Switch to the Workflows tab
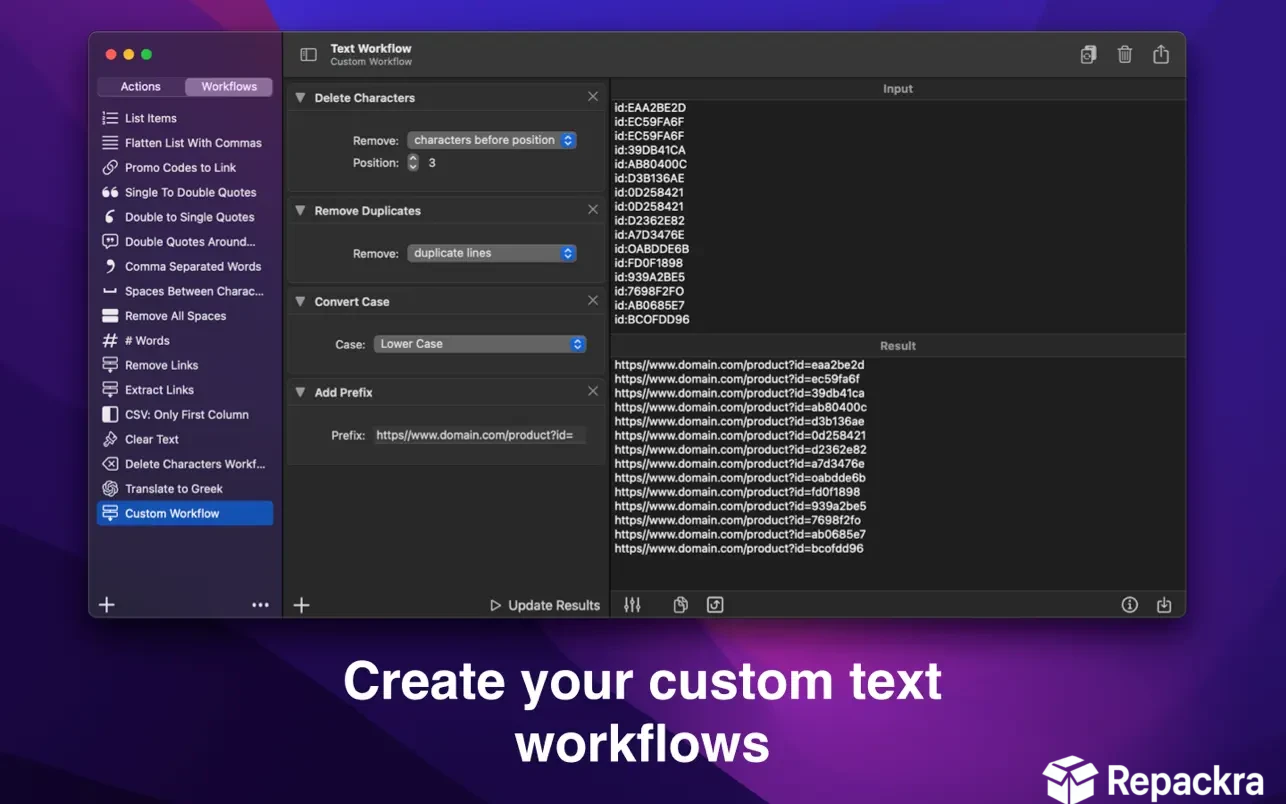The height and width of the screenshot is (804, 1286). point(229,87)
